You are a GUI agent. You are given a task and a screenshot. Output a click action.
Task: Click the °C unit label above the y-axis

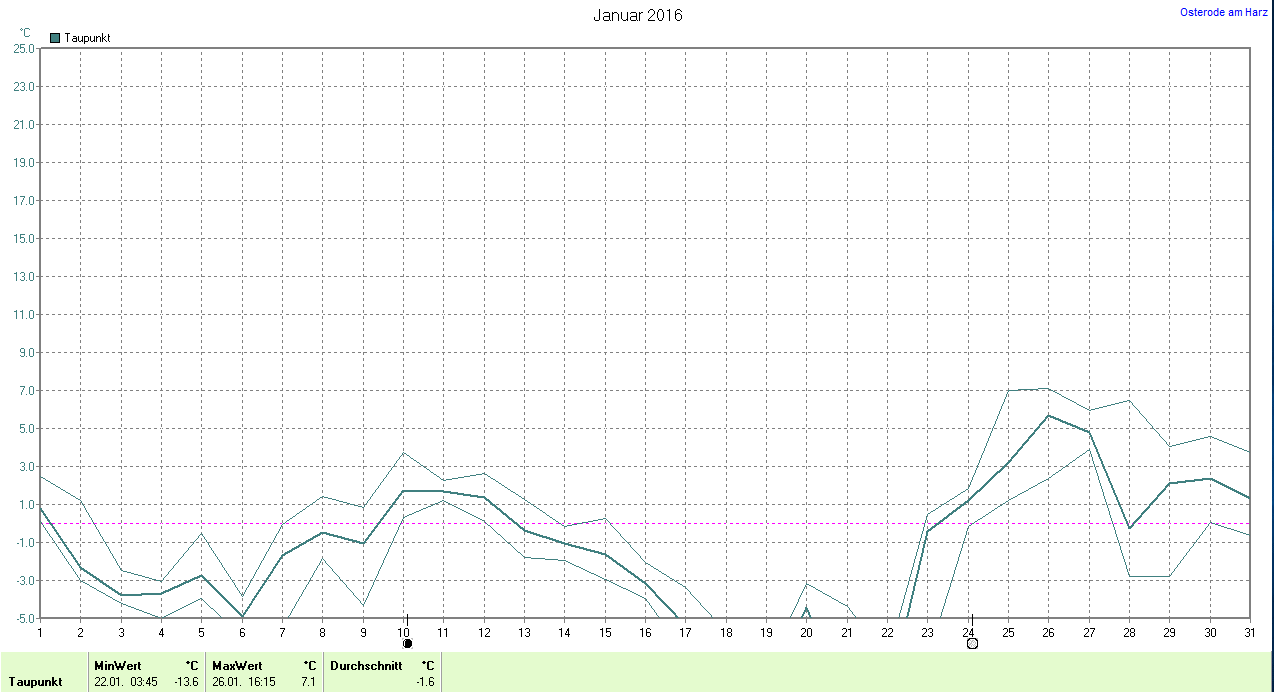(25, 33)
